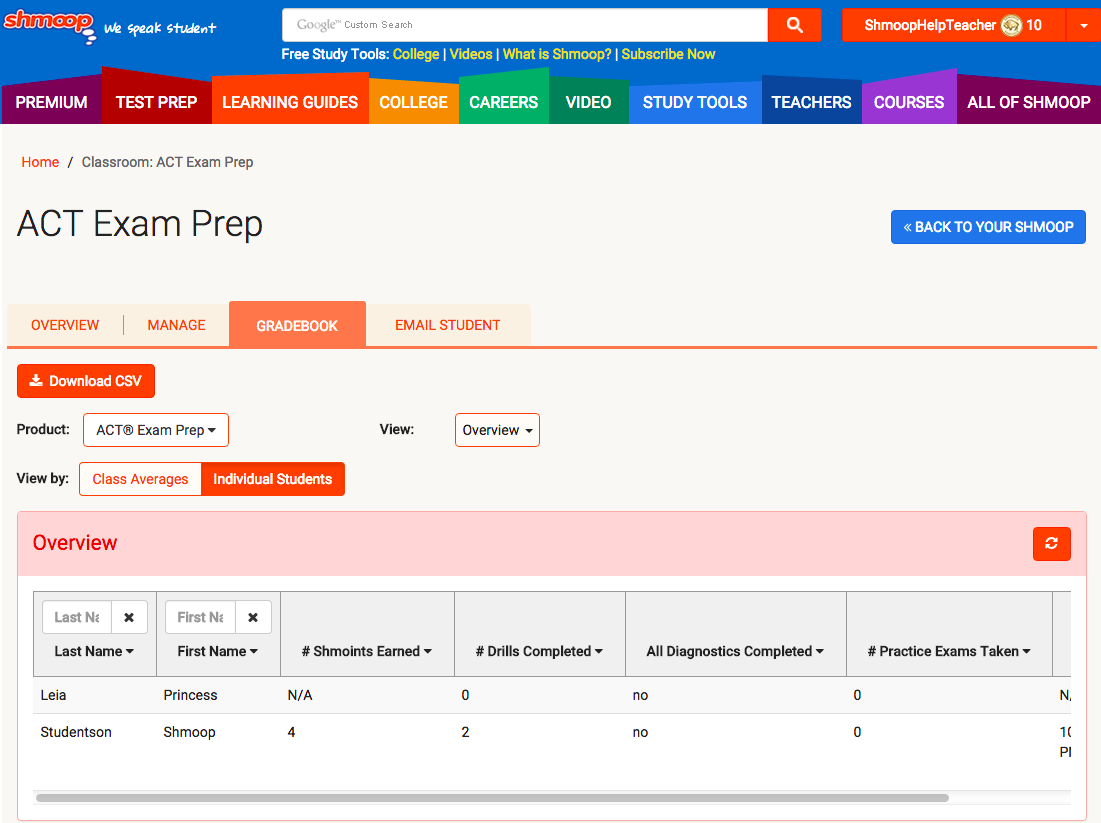Viewport: 1101px width, 823px height.
Task: Click the Last Name filter input
Action: [77, 617]
